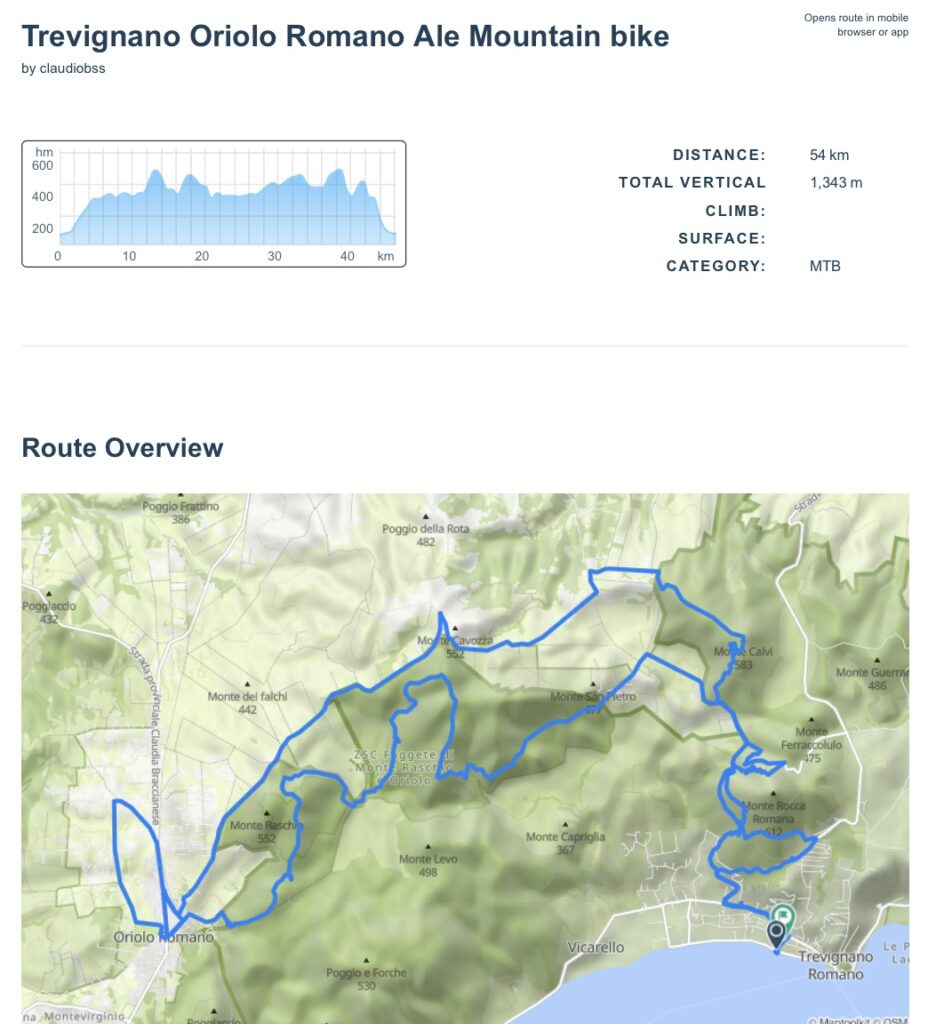Select the Monte Capriglia peak triangle
The image size is (928, 1024).
pyautogui.click(x=565, y=826)
